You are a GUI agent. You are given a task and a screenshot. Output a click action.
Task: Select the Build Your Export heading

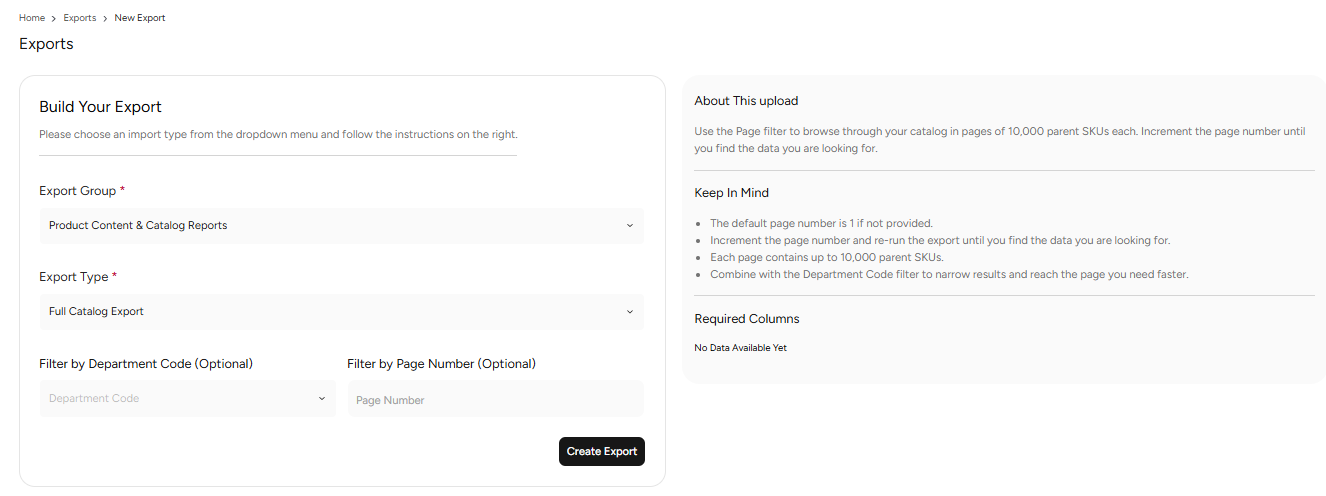(100, 107)
